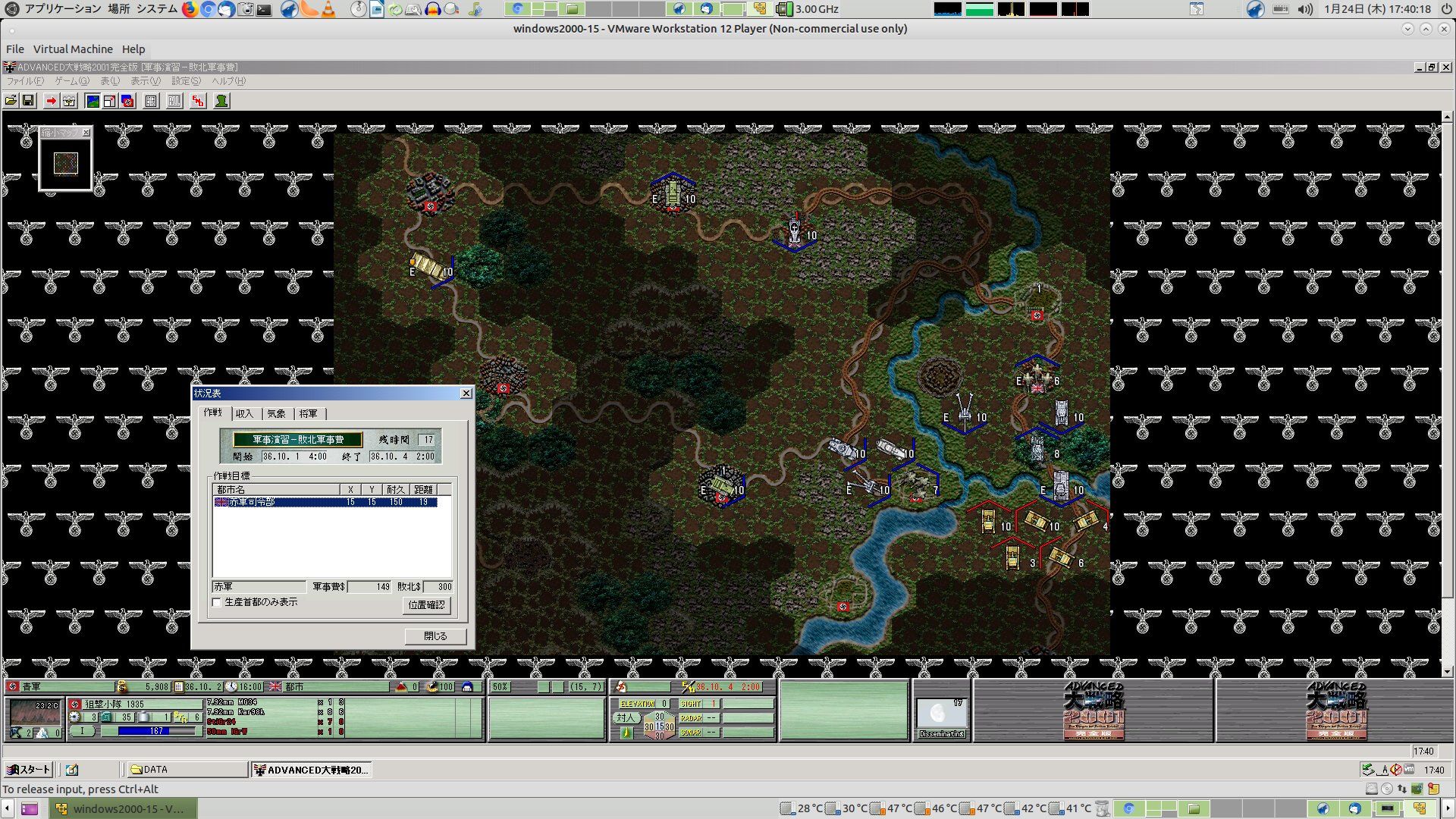Switch to the 収入 tab
This screenshot has width=1456, height=819.
(244, 413)
